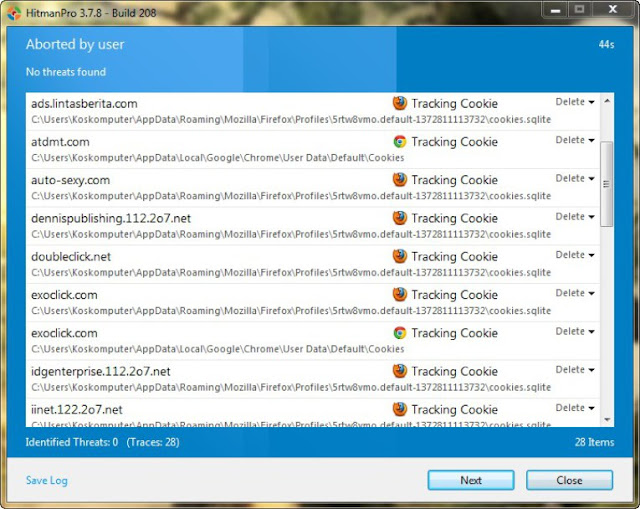Screen dimensions: 640x509
Task: Click Chrome icon in atdmt.com row
Action: pyautogui.click(x=400, y=141)
